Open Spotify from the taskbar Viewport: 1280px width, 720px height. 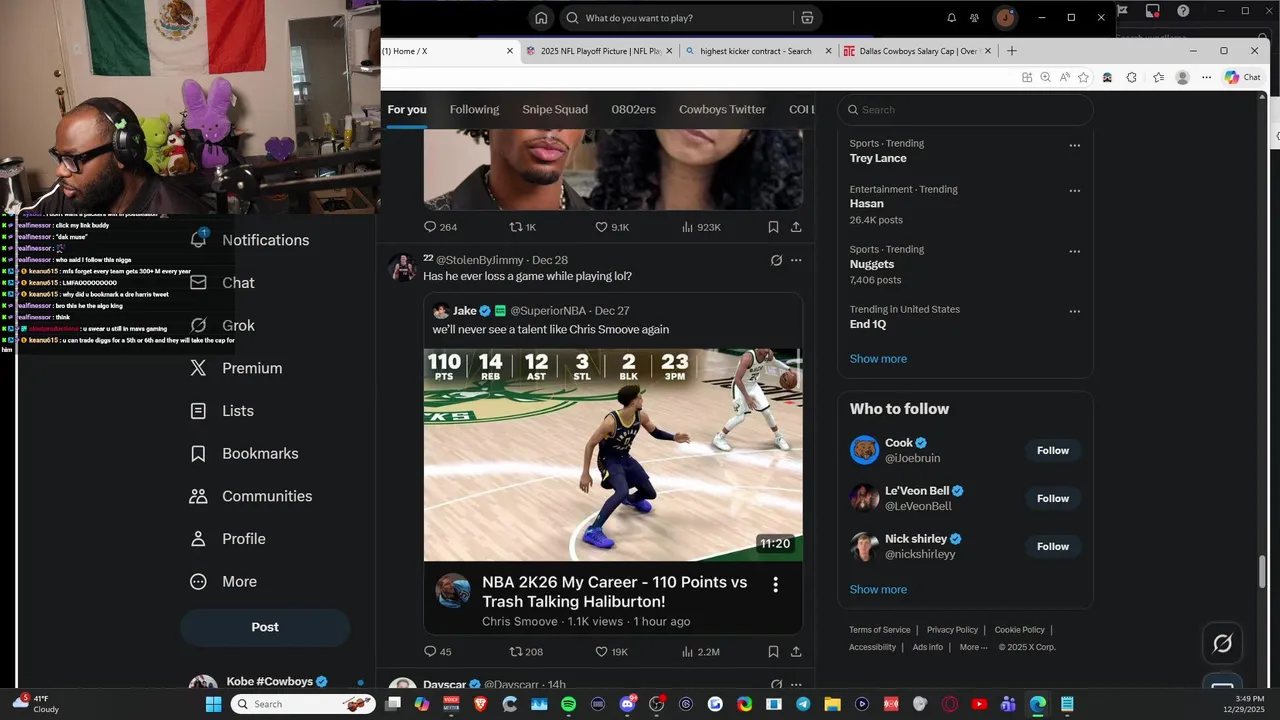tap(568, 704)
